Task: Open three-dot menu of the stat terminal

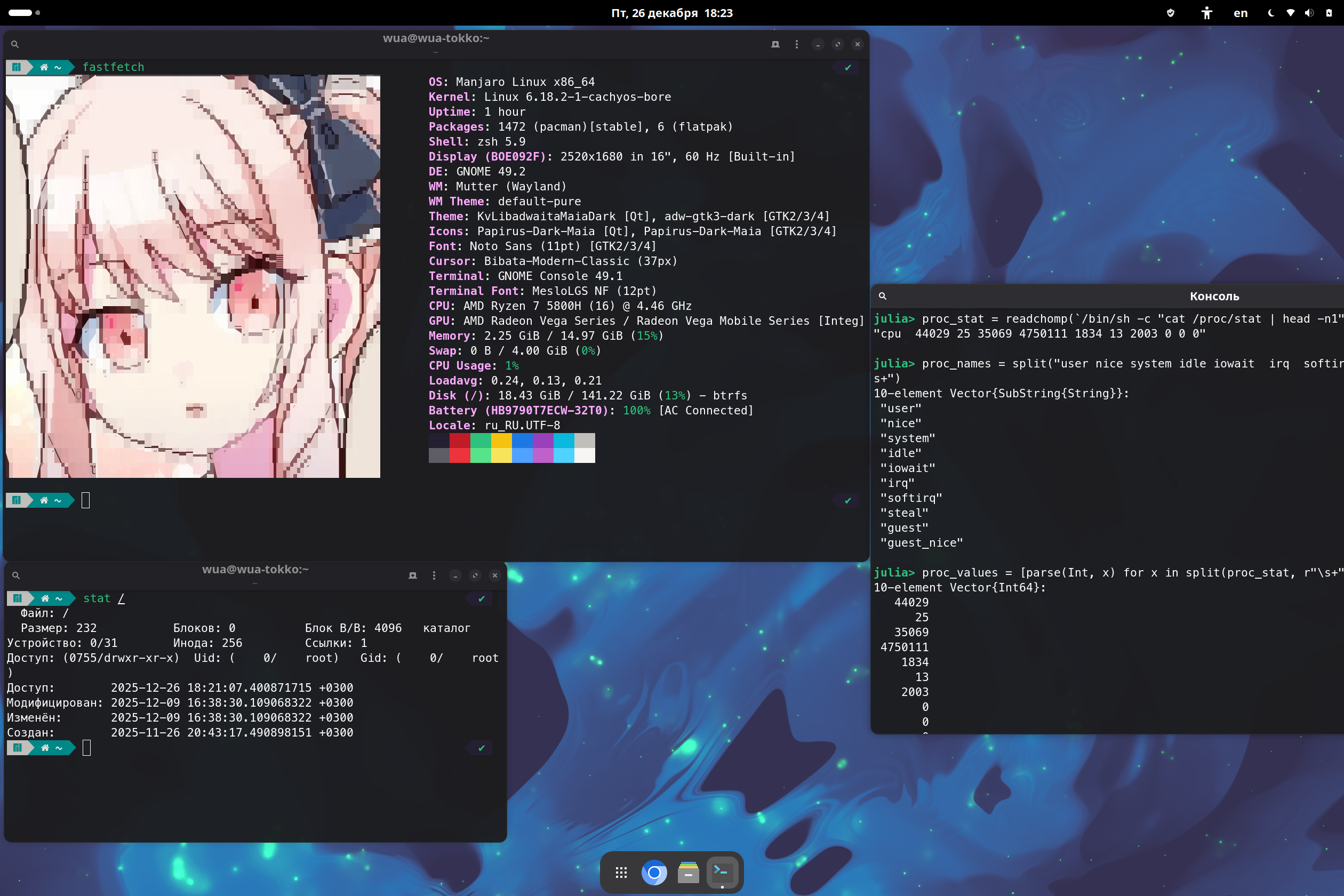Action: [434, 575]
